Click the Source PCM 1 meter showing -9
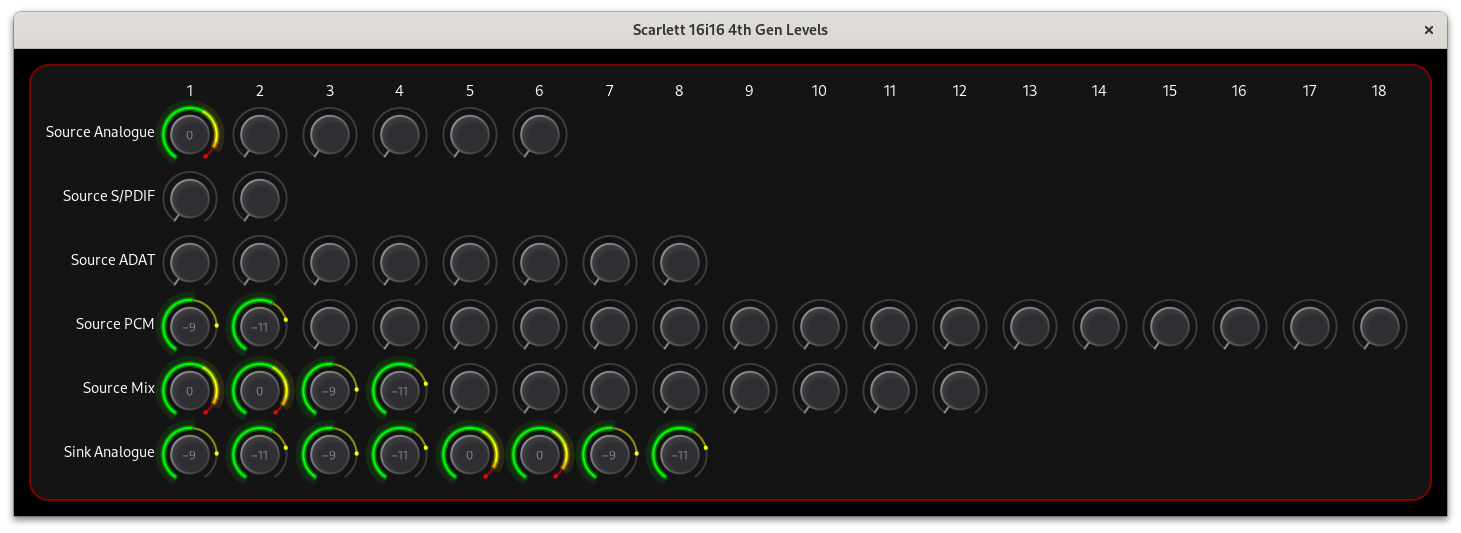Screen dimensions: 1461x533 pyautogui.click(x=190, y=325)
